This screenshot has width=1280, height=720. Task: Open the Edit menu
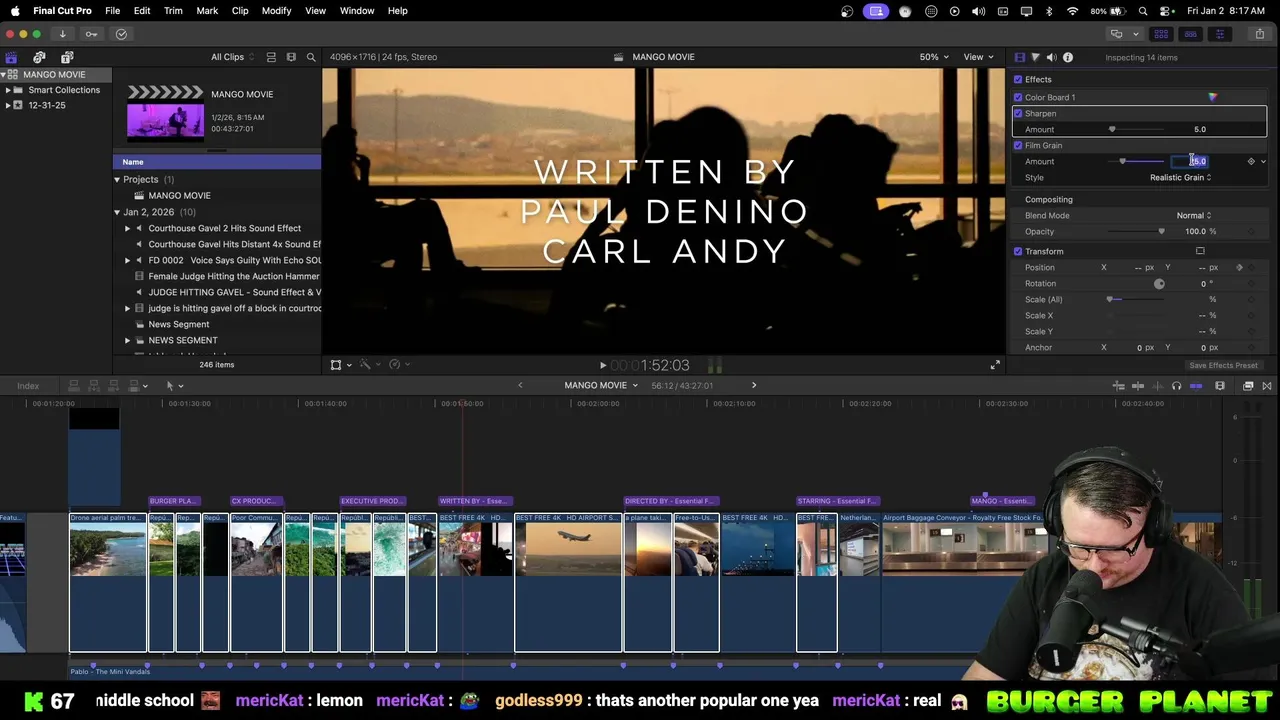[x=142, y=10]
